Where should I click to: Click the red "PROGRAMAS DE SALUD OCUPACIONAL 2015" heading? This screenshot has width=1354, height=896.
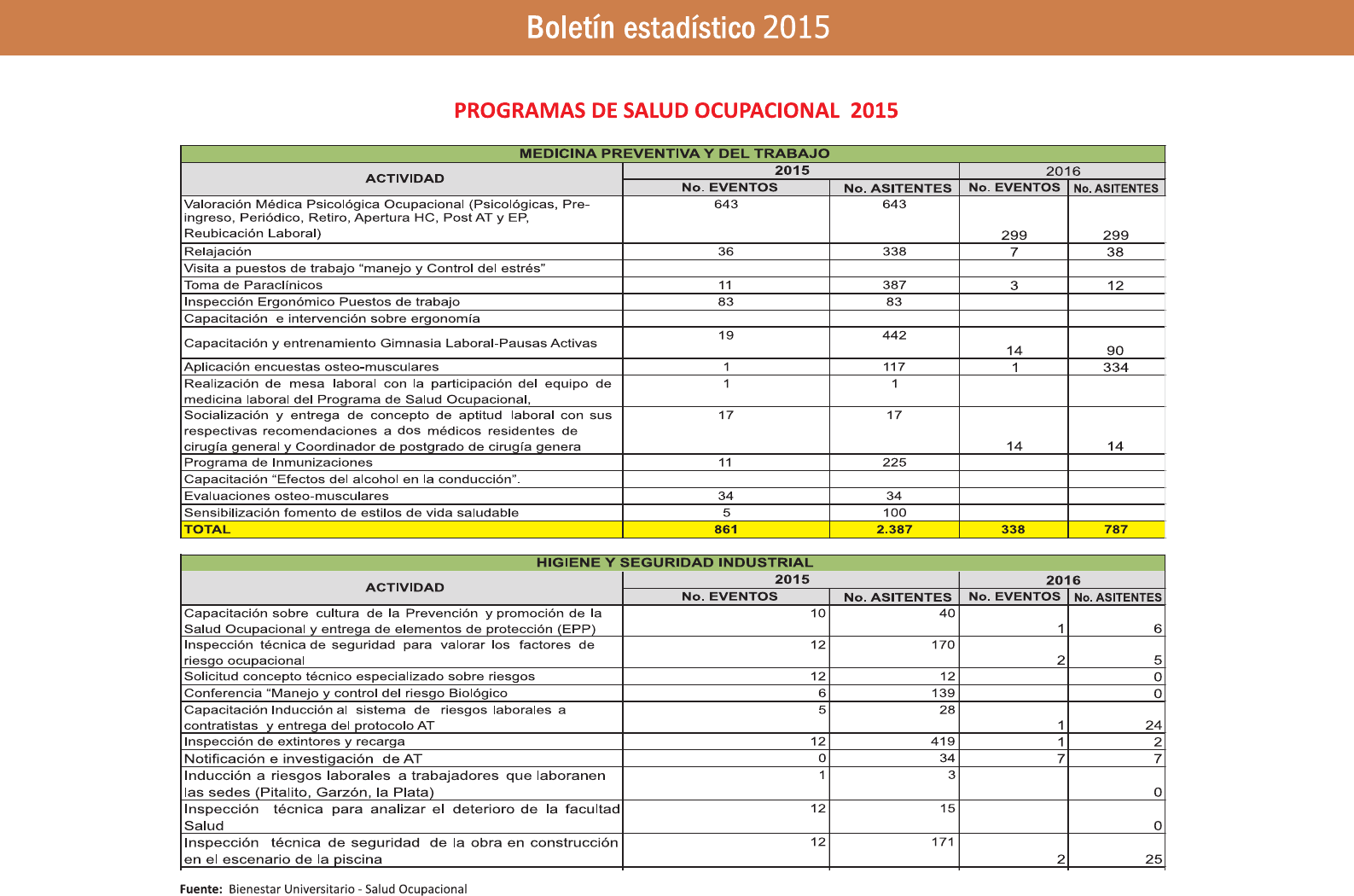[676, 111]
